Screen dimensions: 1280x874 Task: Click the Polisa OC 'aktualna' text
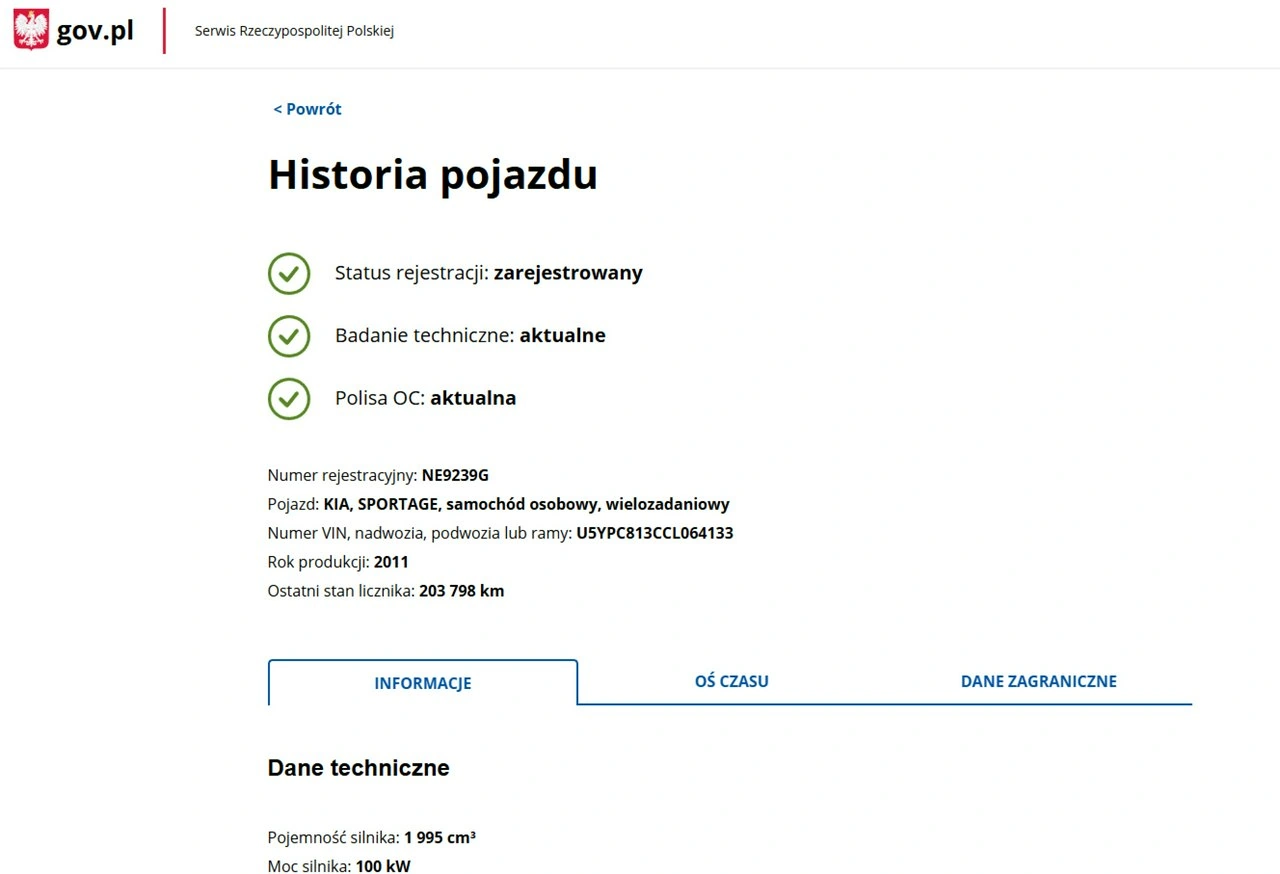pyautogui.click(x=473, y=398)
